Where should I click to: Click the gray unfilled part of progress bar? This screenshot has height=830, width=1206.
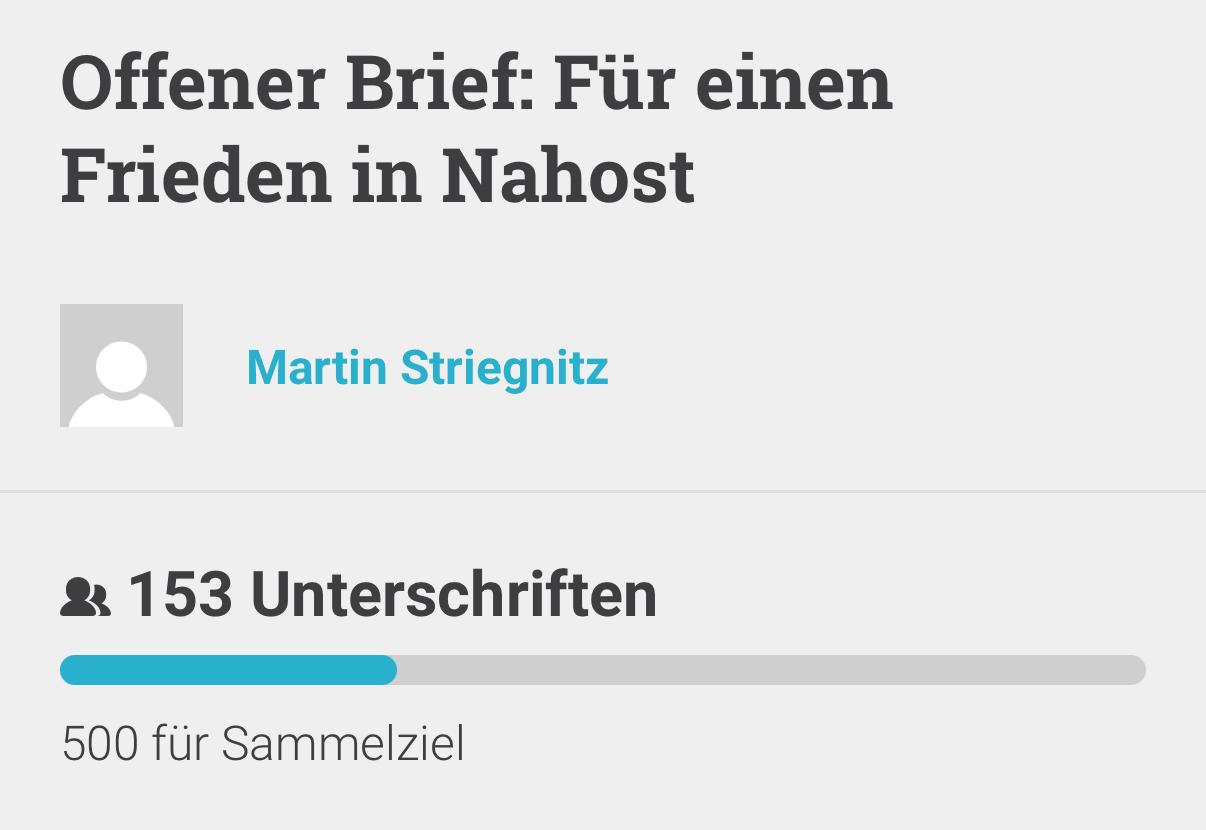click(x=770, y=670)
